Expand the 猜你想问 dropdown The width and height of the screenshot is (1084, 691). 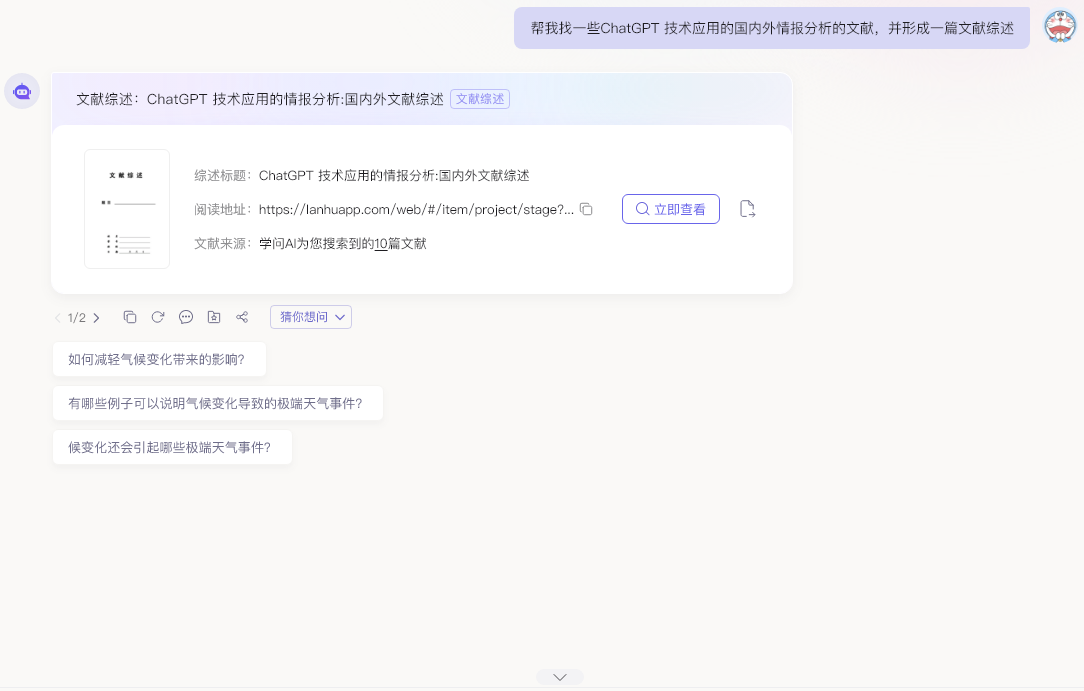point(310,317)
